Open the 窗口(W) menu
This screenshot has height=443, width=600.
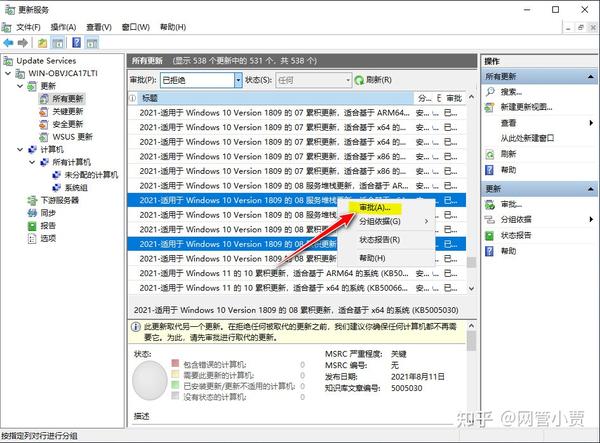coord(135,27)
